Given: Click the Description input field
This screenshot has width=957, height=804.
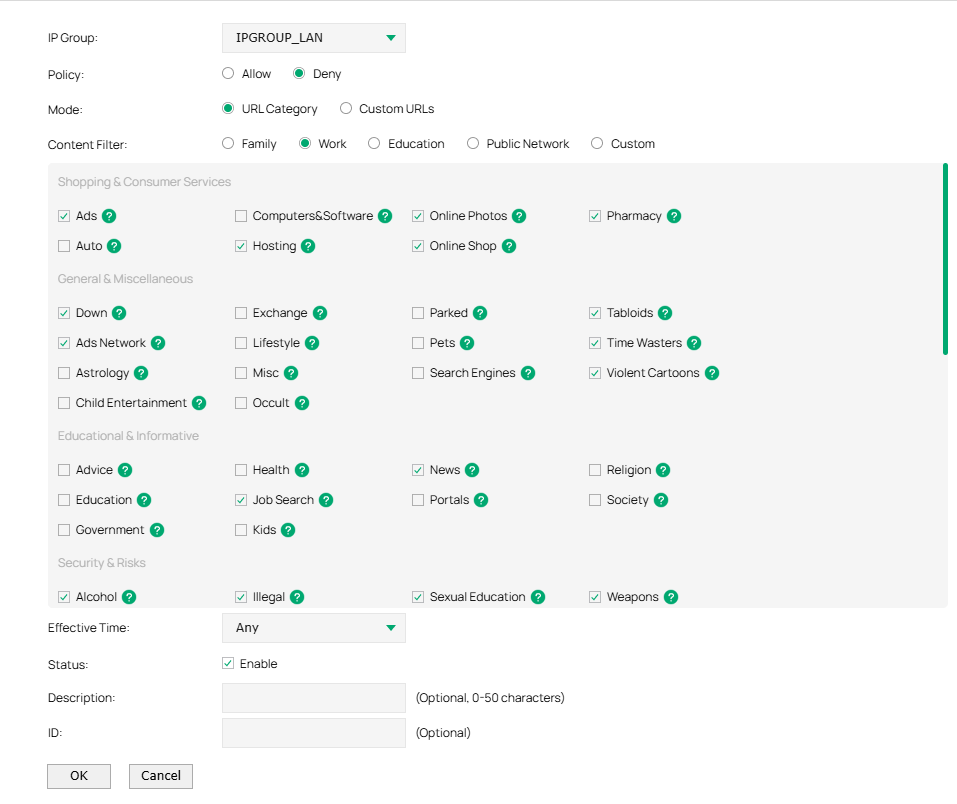Looking at the screenshot, I should (x=313, y=697).
